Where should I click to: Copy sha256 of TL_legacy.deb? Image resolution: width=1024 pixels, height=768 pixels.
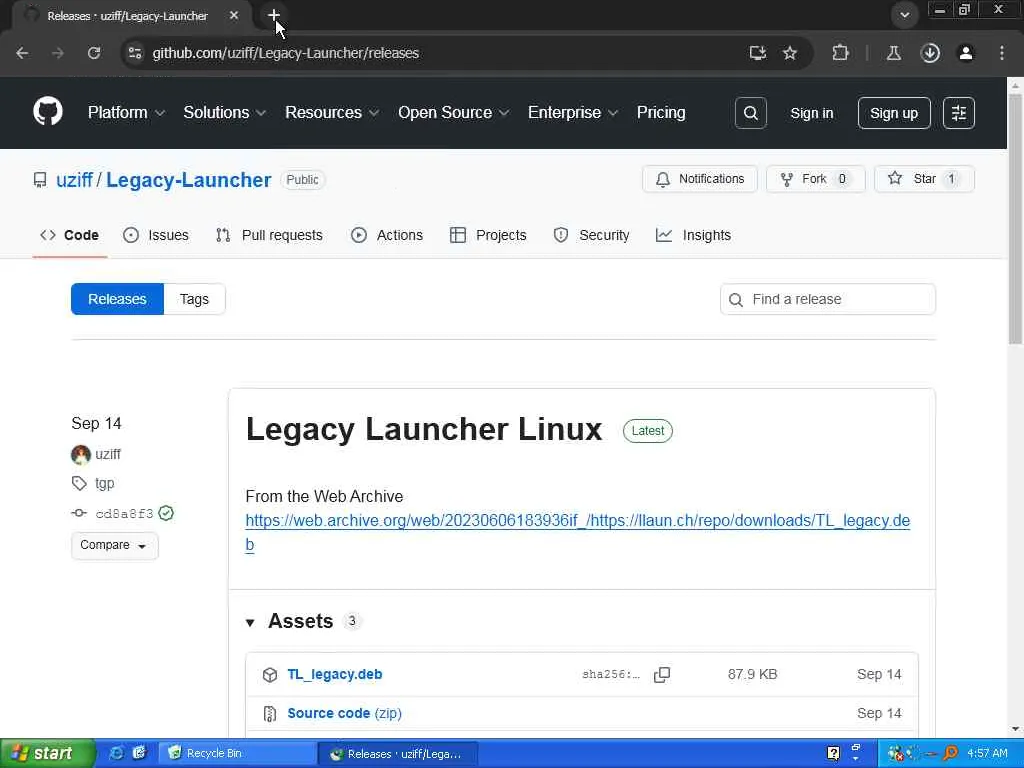coord(662,675)
